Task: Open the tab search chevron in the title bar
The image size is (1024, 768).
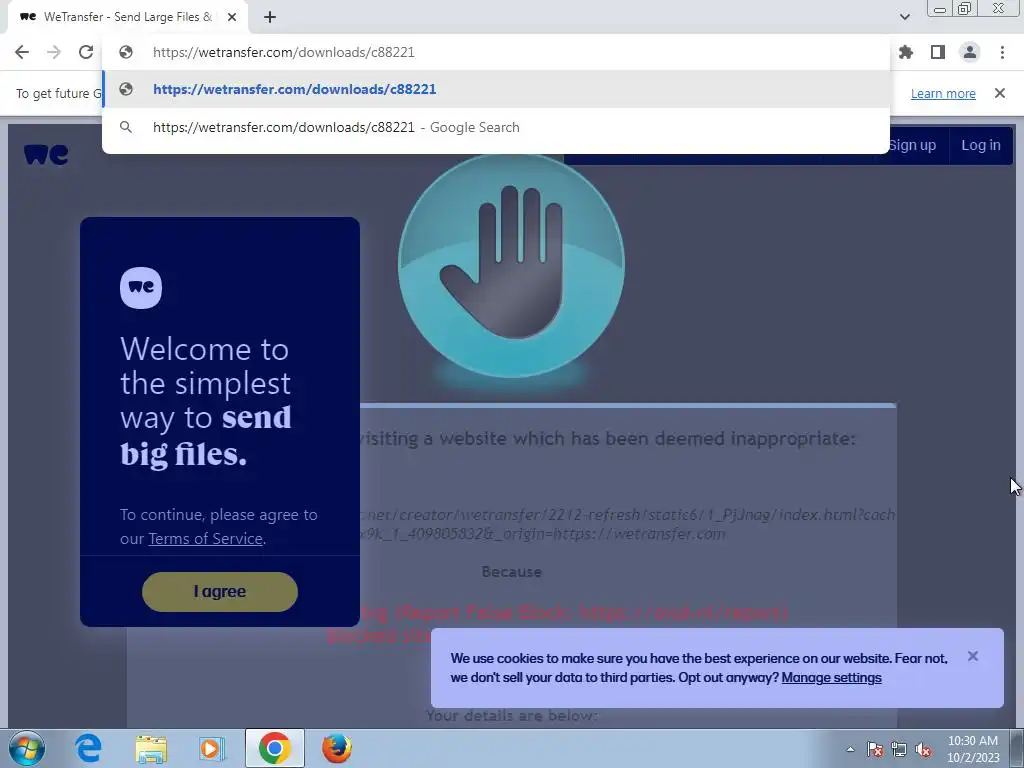Action: (x=904, y=16)
